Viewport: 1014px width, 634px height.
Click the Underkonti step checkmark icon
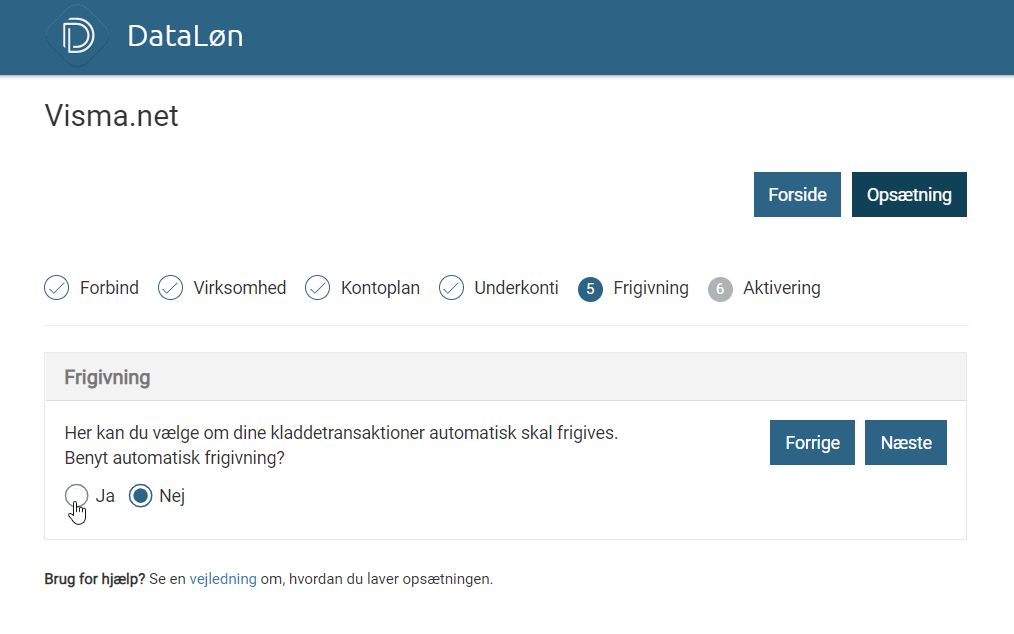452,288
